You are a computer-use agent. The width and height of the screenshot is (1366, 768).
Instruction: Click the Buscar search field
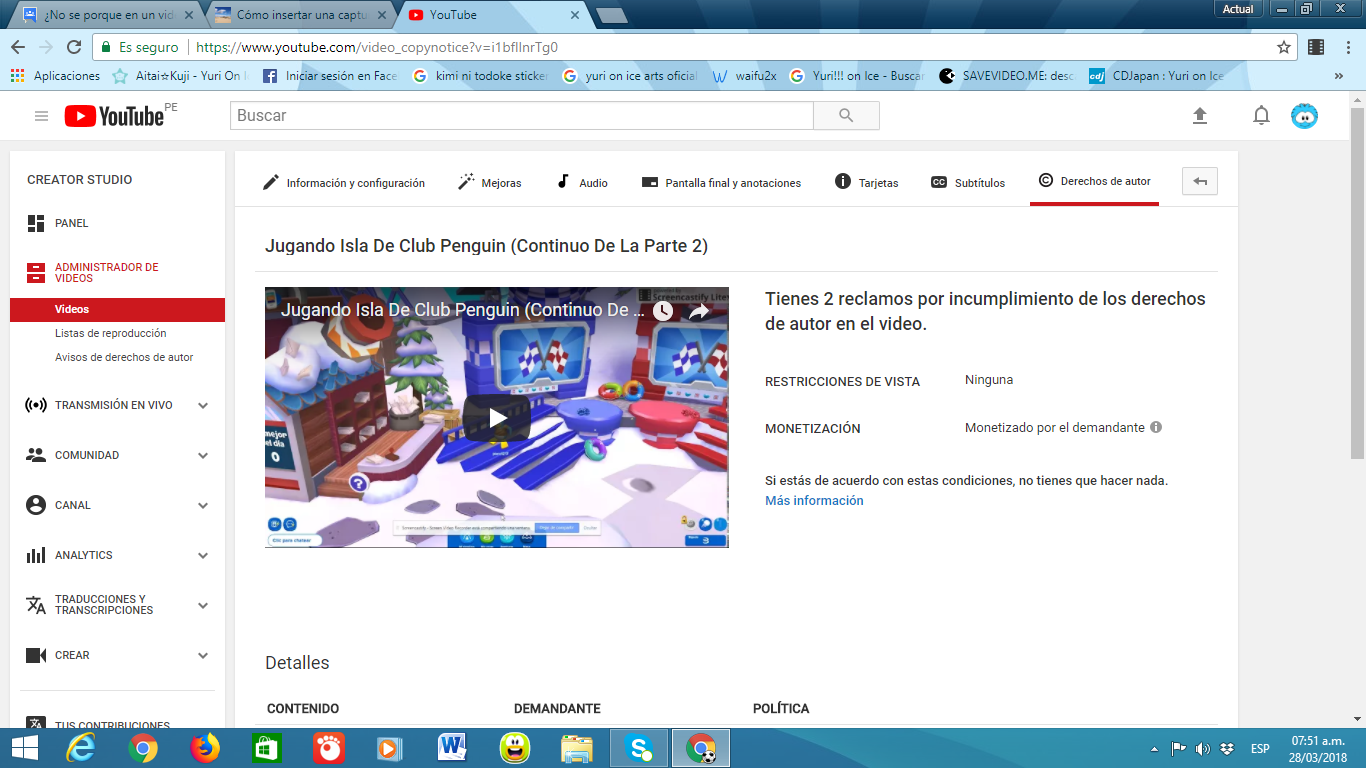[x=521, y=116]
